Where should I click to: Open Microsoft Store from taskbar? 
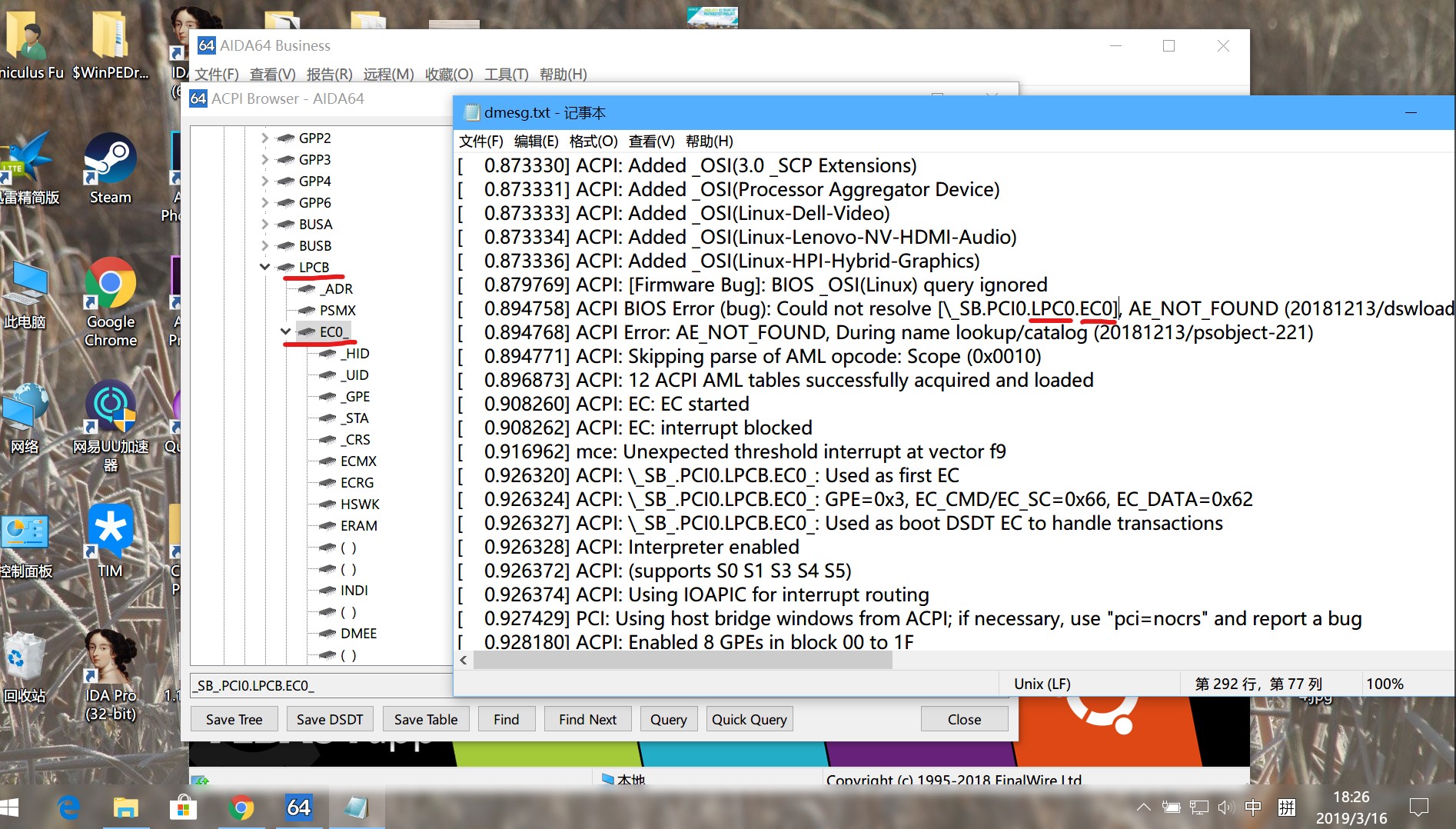coord(183,807)
